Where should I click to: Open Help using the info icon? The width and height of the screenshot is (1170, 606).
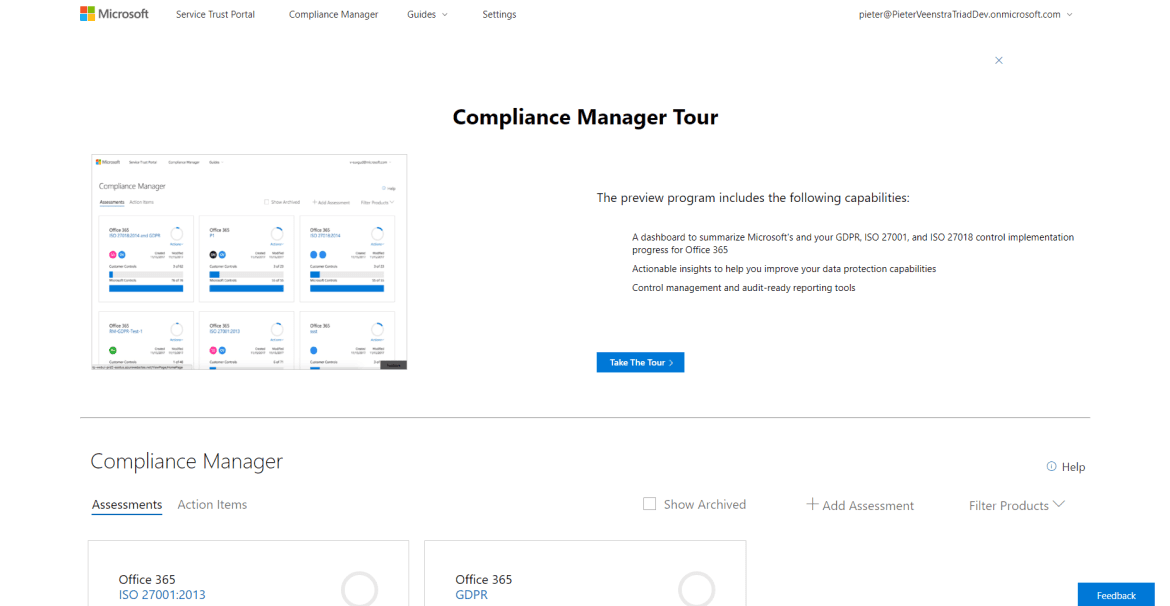tap(1051, 466)
